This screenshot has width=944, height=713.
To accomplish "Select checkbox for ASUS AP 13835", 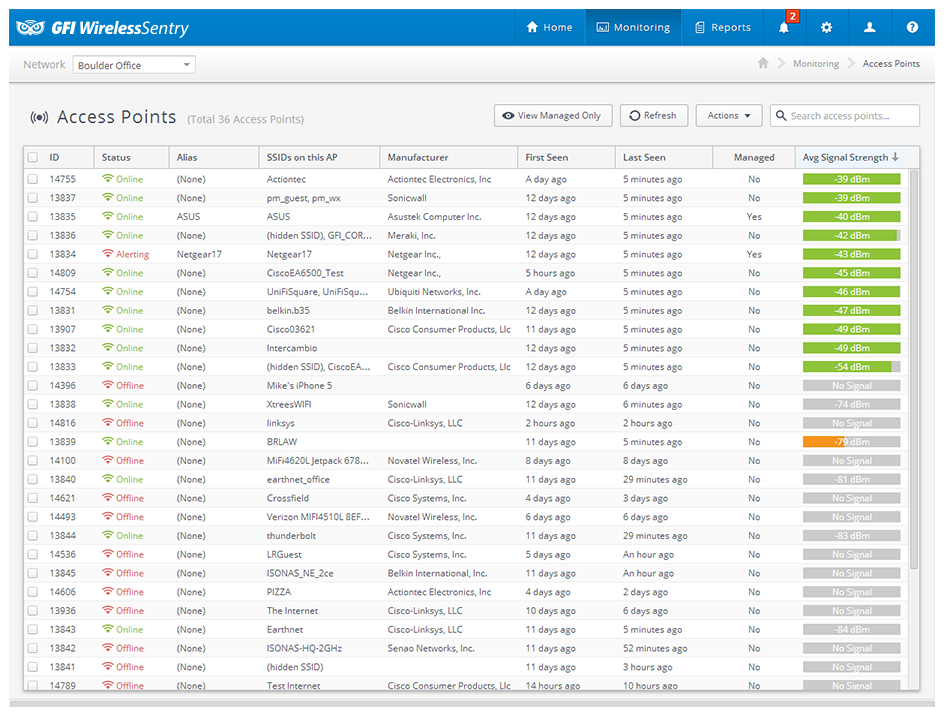I will click(33, 216).
